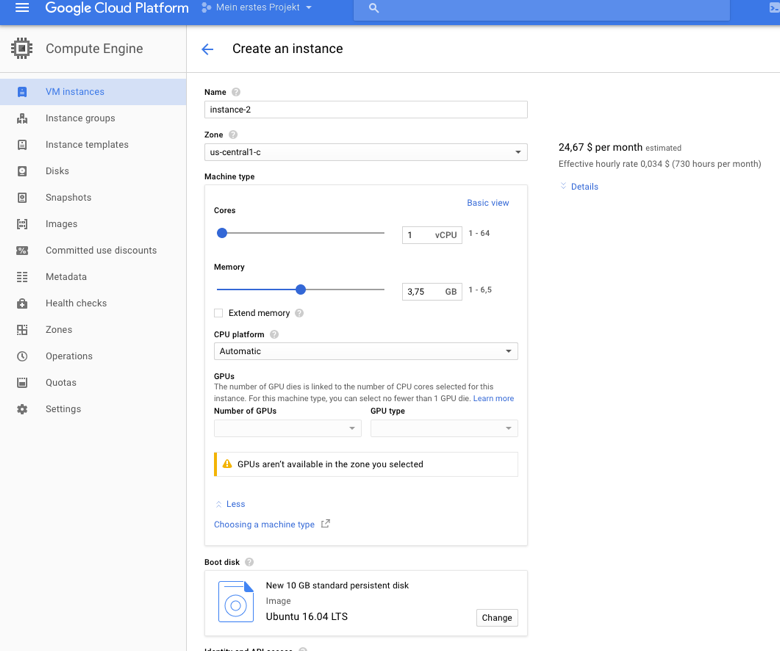Open the Number of GPUs dropdown
This screenshot has width=780, height=651.
coord(288,428)
